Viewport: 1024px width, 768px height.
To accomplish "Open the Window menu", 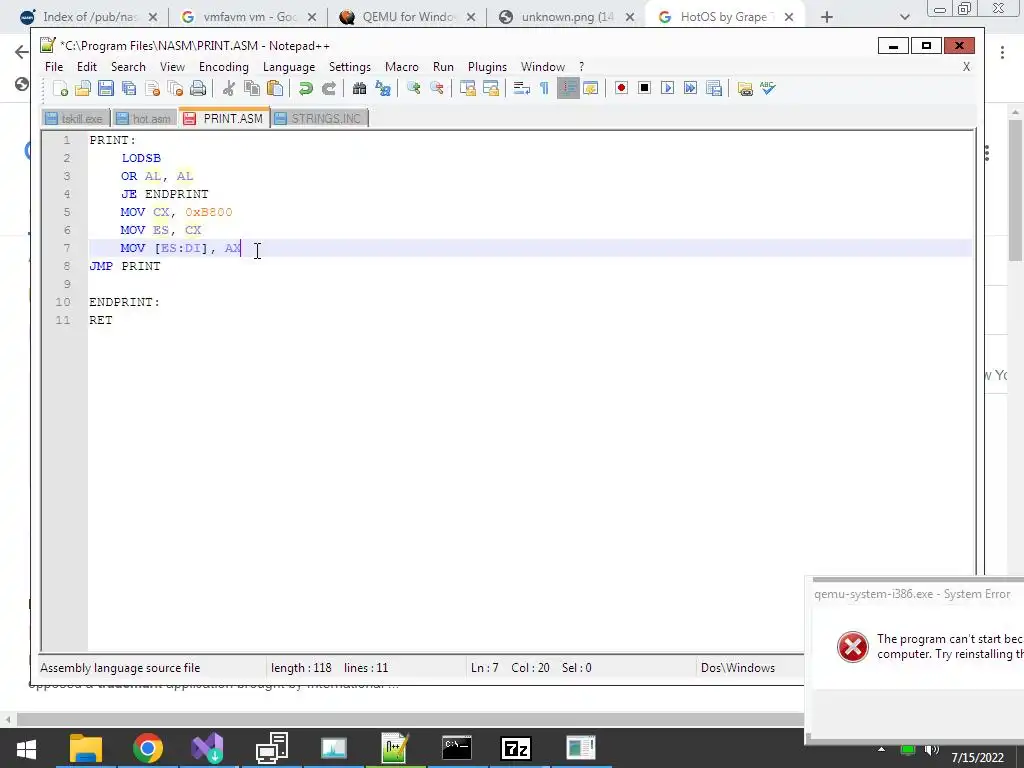I will 543,67.
